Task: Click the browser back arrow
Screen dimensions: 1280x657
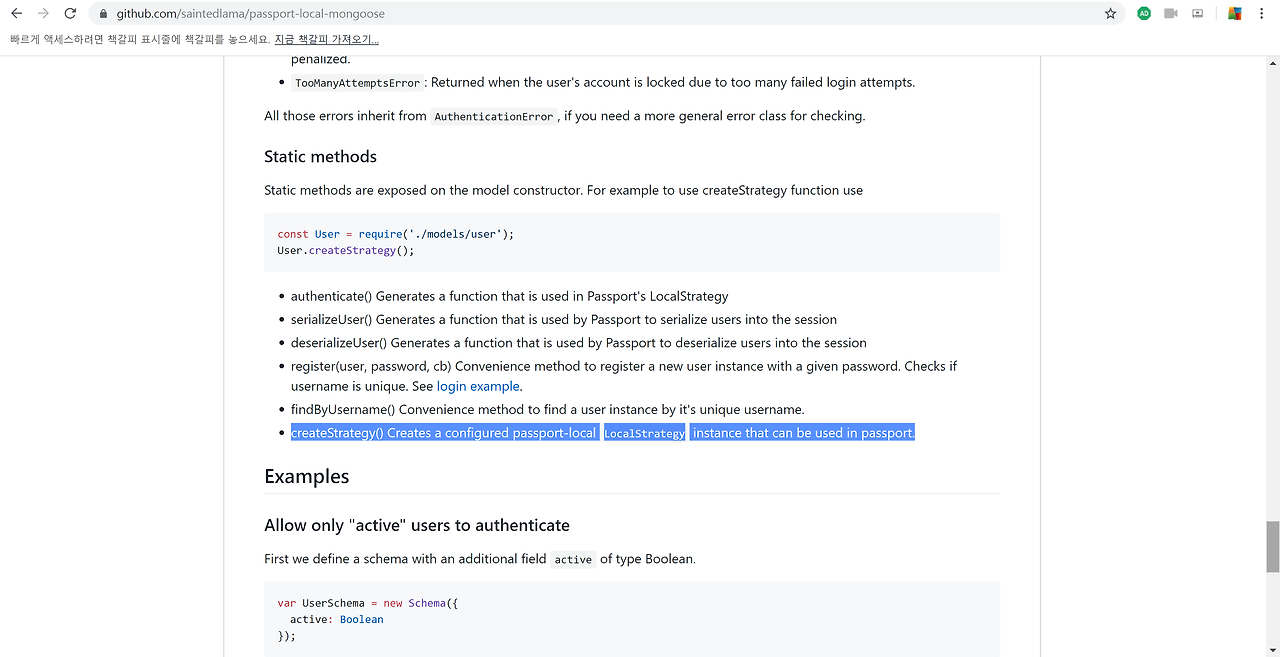Action: coord(16,14)
